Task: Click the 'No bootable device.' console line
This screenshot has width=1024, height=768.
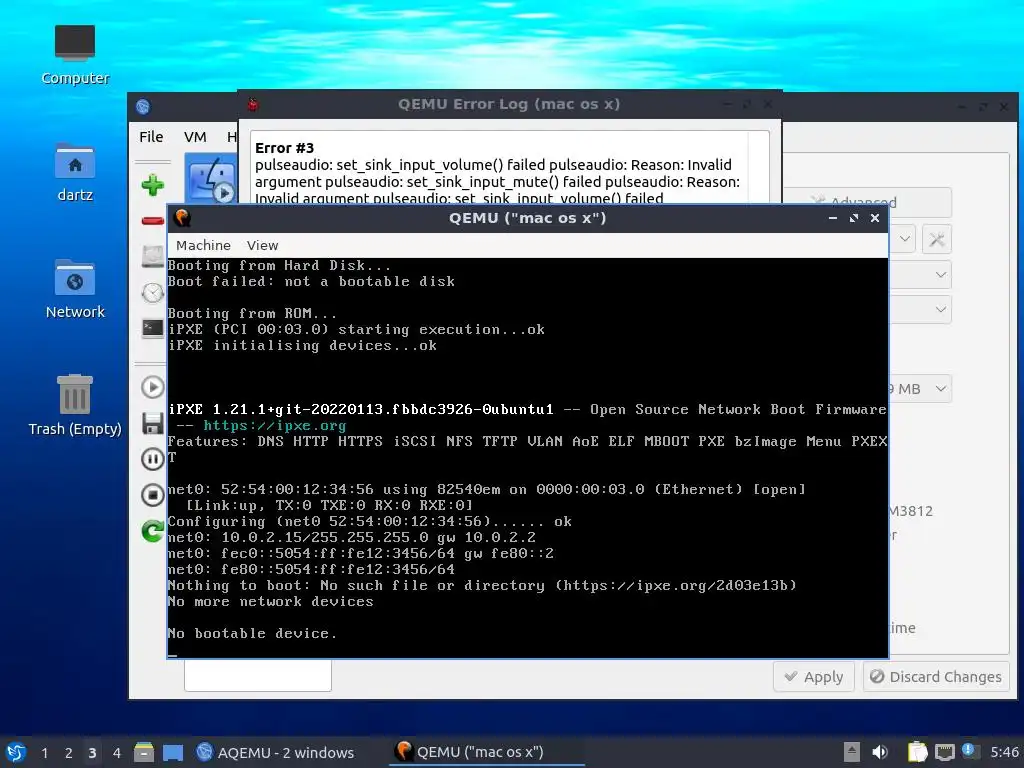Action: (252, 633)
